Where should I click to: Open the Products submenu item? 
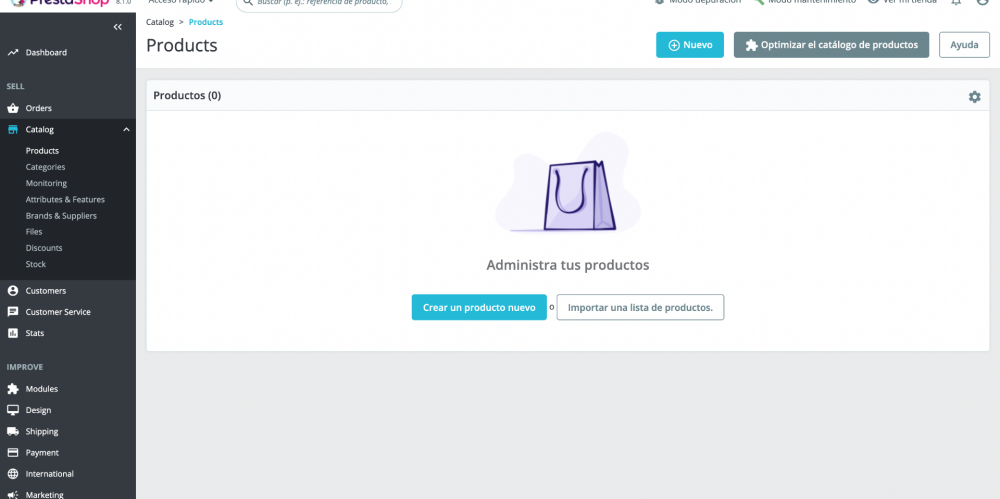(x=42, y=151)
